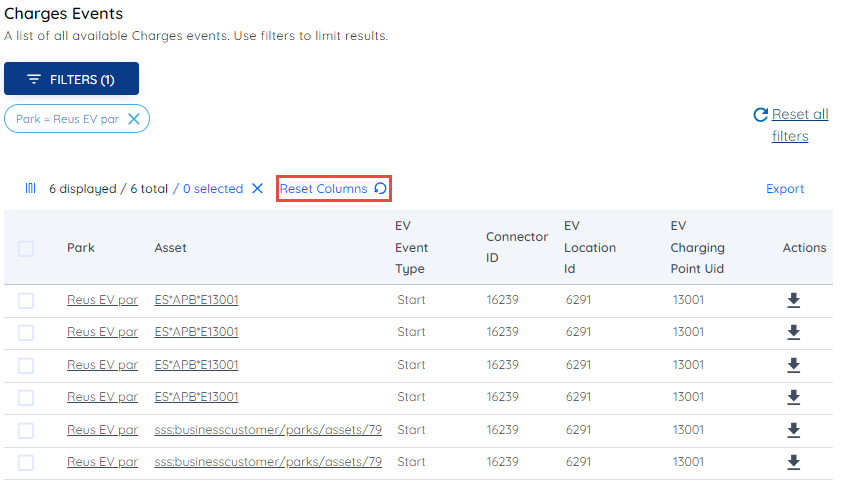The width and height of the screenshot is (845, 486).
Task: Open ES*APB*E13001 asset in fourth row
Action: click(196, 397)
